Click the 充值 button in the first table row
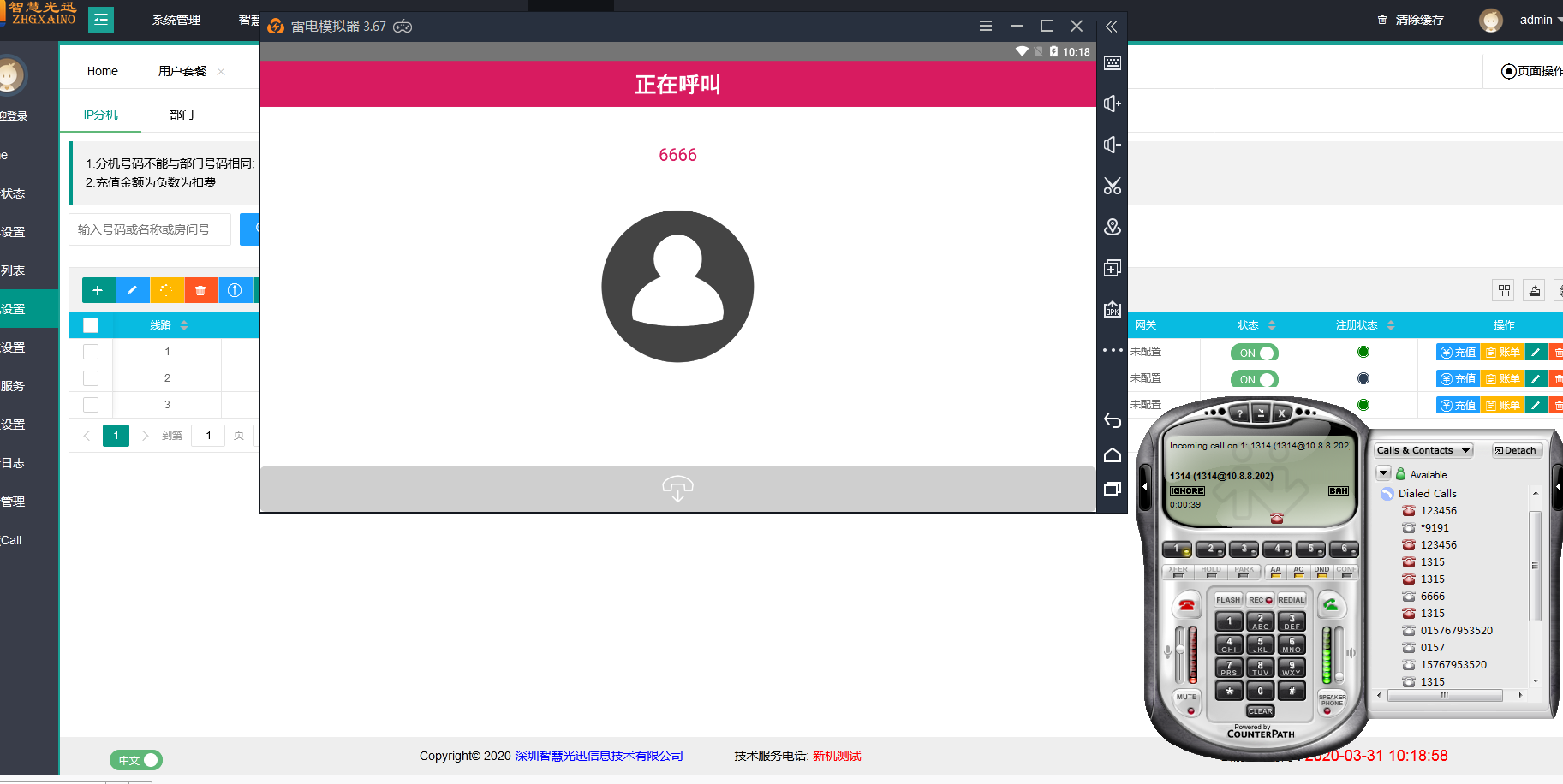The width and height of the screenshot is (1563, 784). click(x=1457, y=352)
